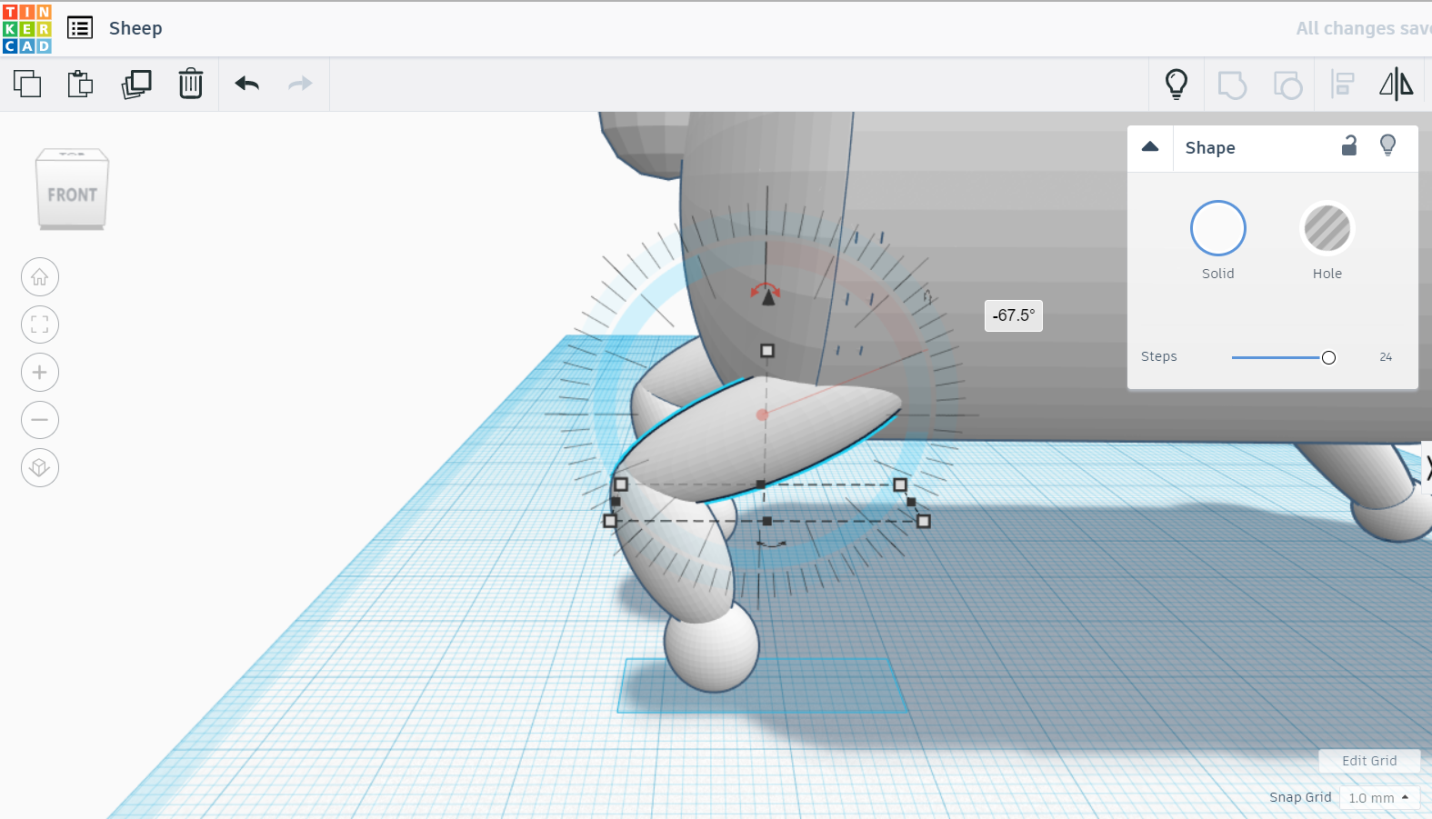This screenshot has height=819, width=1432.
Task: Click the red rotation arrow handle
Action: (766, 289)
